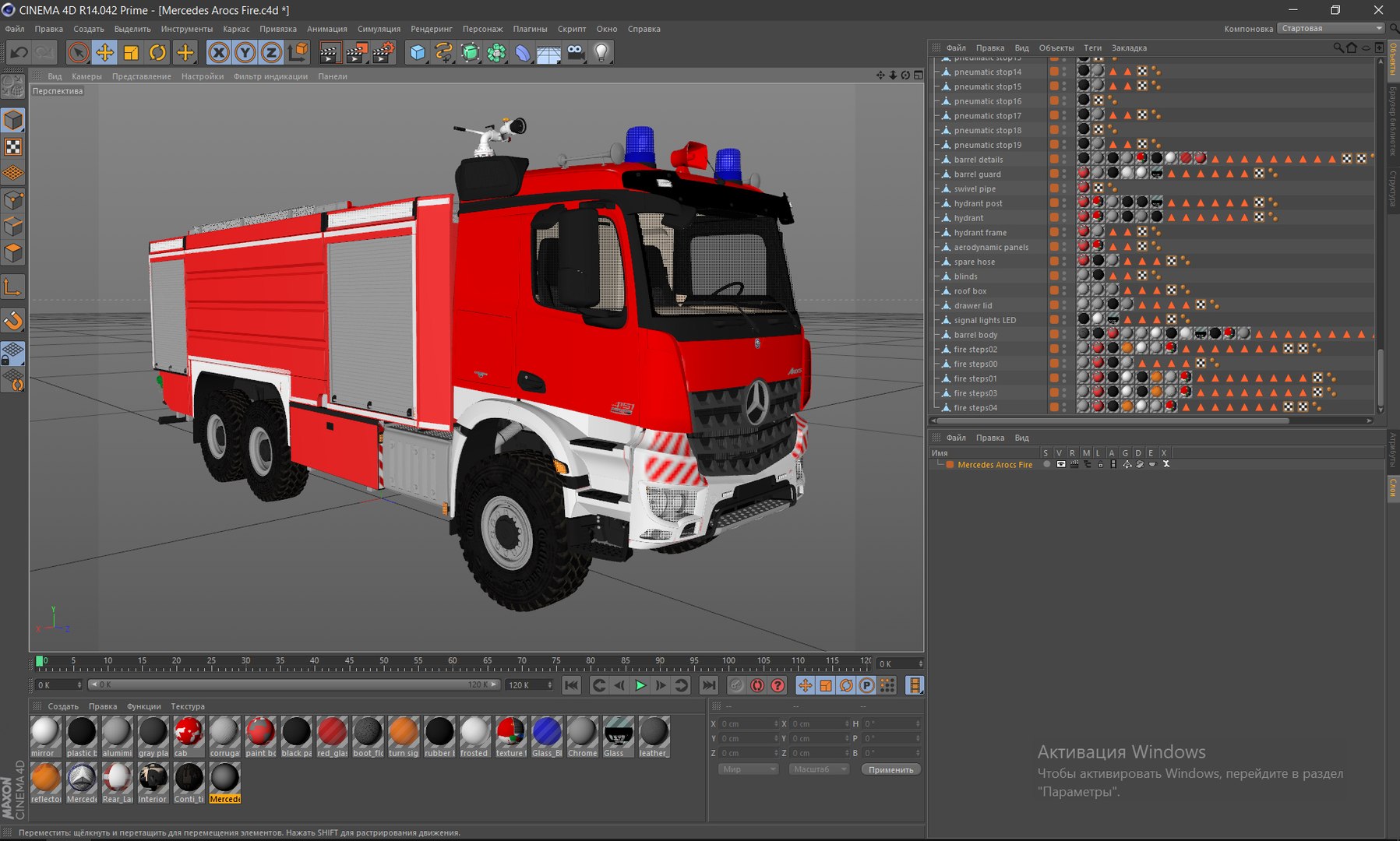
Task: Open Render Settings clapperboard gear icon
Action: [x=383, y=52]
